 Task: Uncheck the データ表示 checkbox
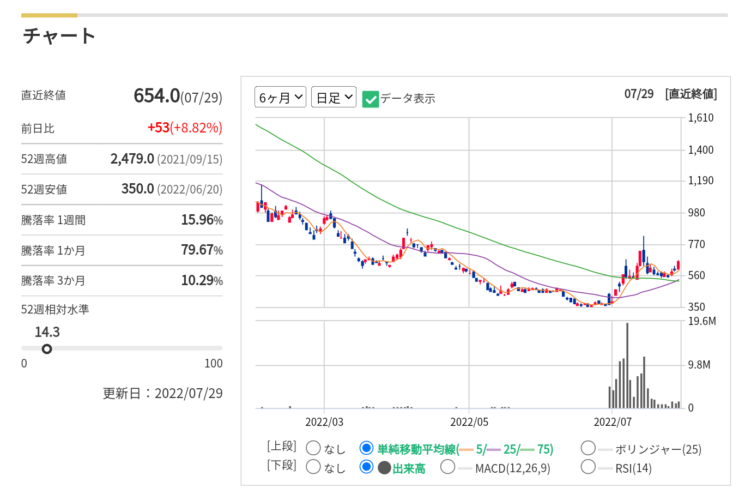point(370,99)
